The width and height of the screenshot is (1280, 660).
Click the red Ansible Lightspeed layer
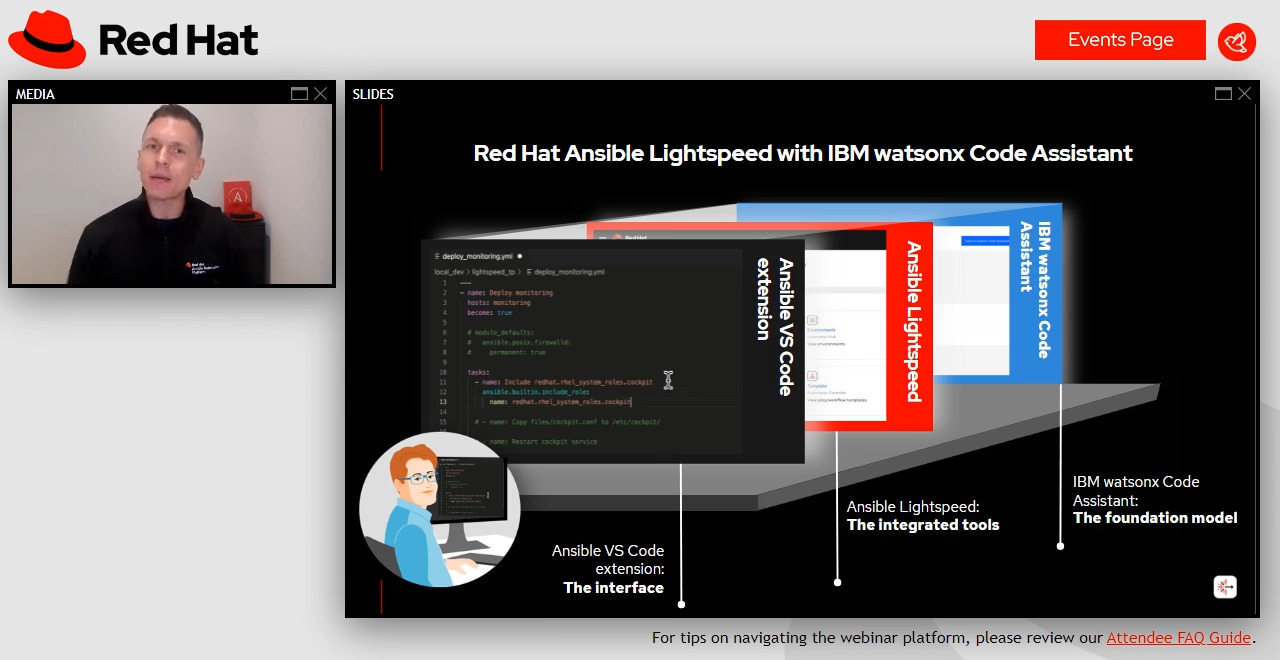(912, 322)
